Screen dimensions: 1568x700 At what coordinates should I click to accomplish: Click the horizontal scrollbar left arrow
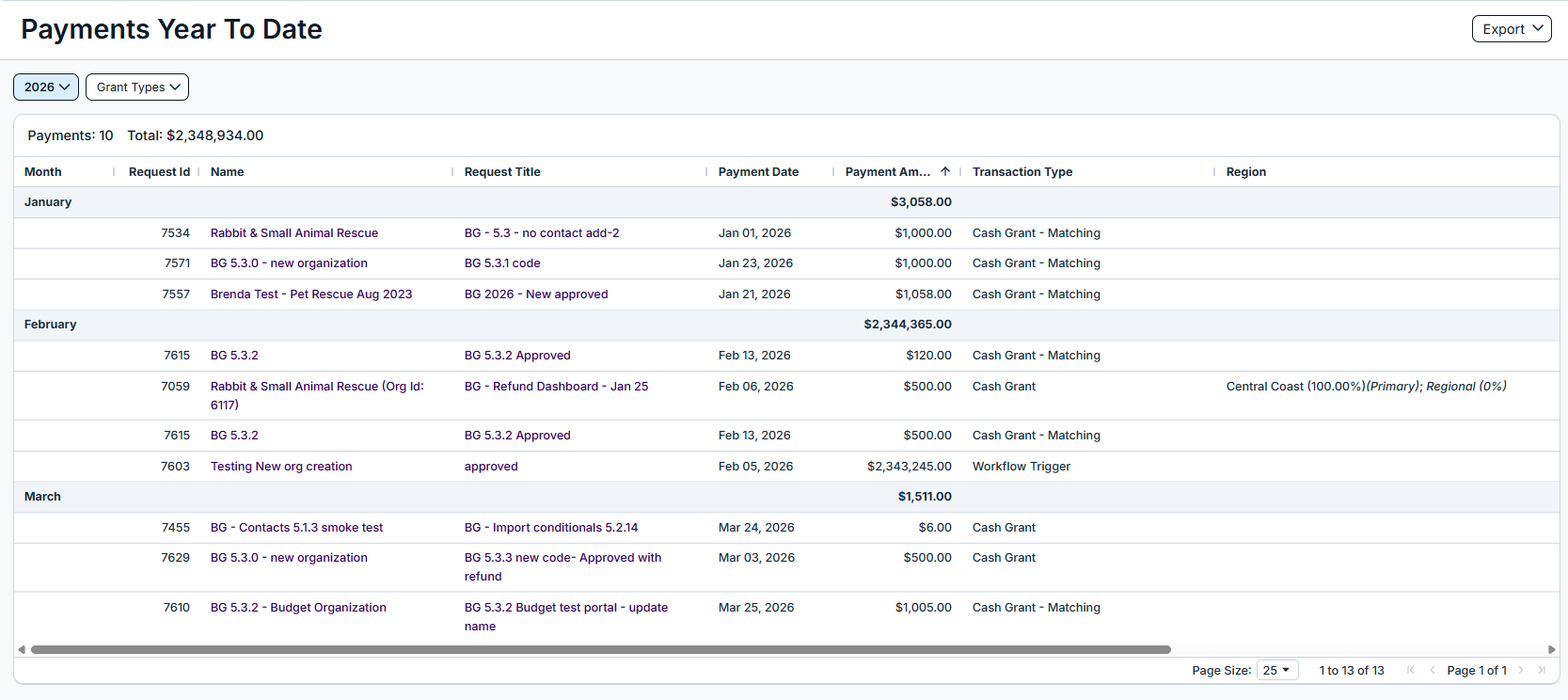(x=22, y=649)
